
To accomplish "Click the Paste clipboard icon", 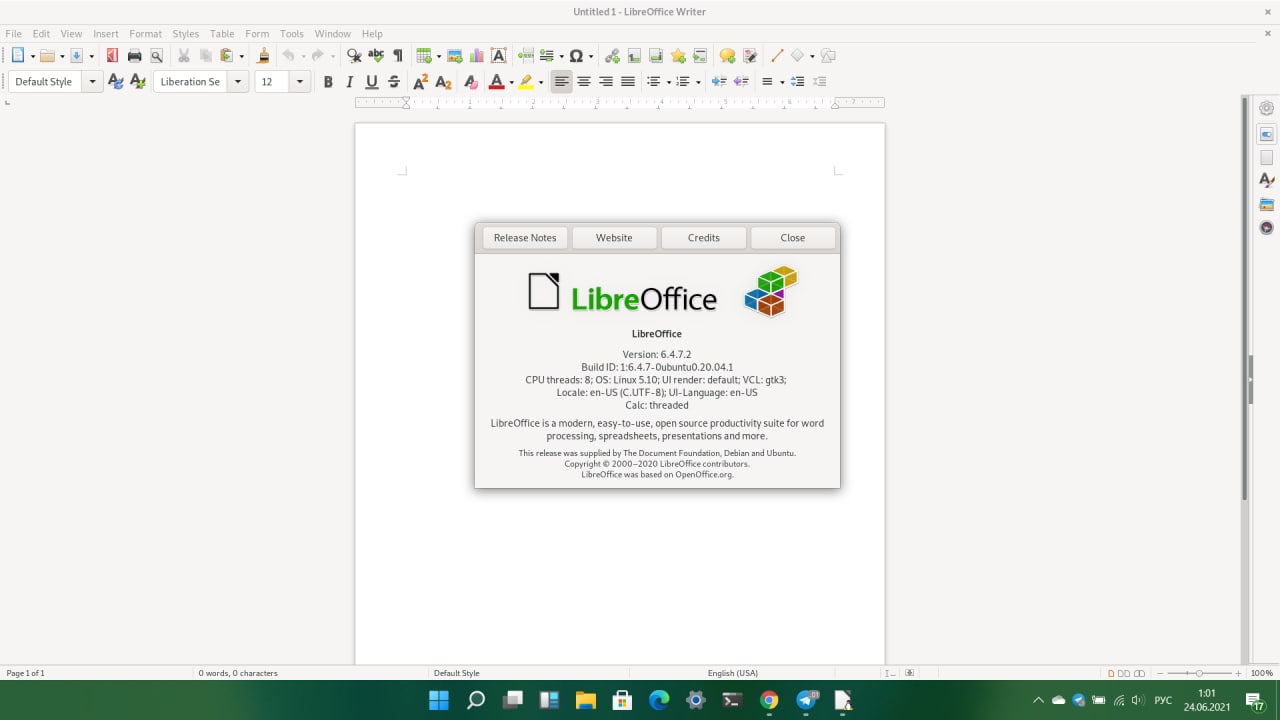I will pyautogui.click(x=227, y=56).
